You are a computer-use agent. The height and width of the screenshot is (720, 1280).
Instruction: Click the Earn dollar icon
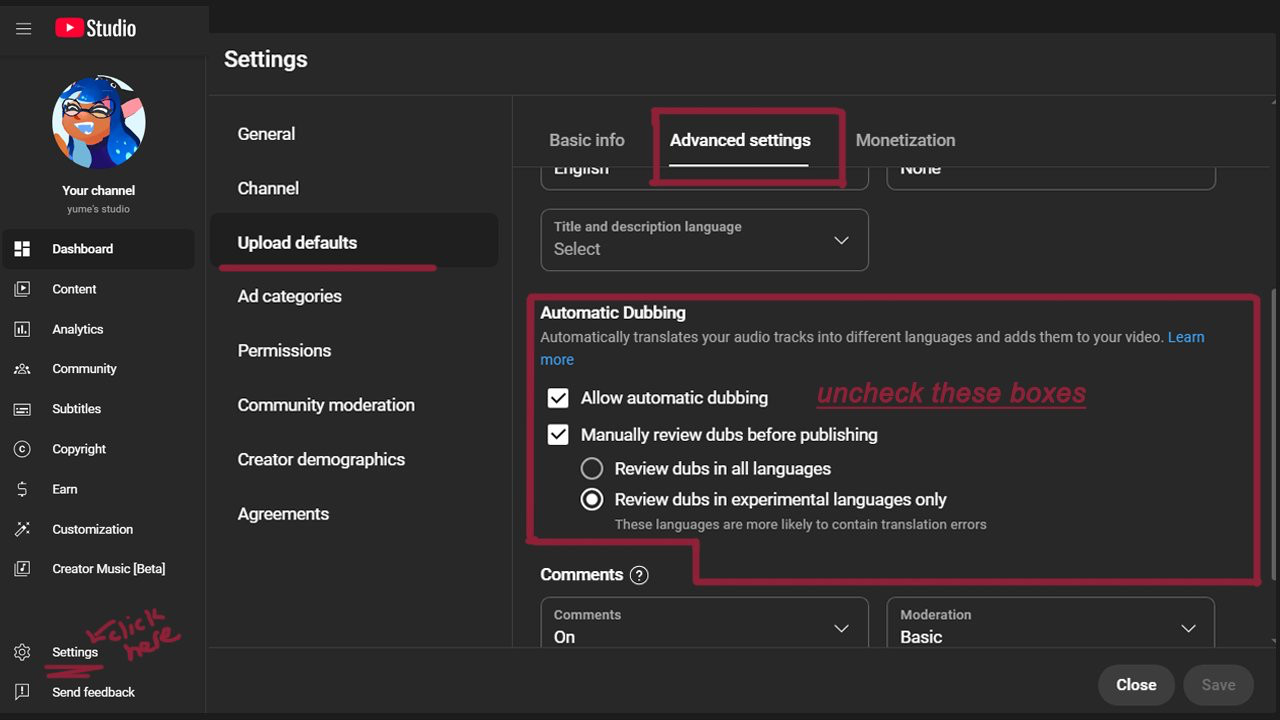pyautogui.click(x=22, y=489)
